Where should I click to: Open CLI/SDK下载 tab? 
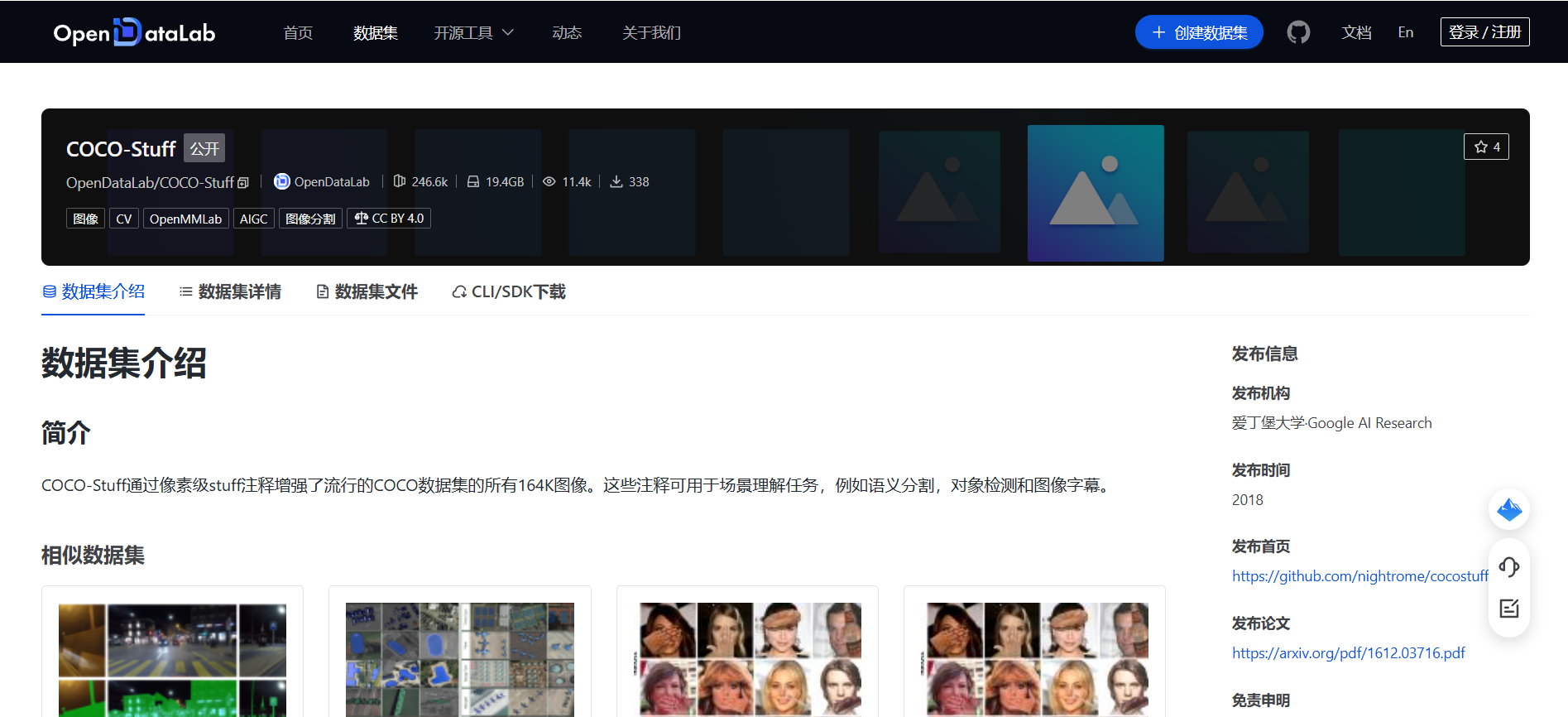[509, 291]
